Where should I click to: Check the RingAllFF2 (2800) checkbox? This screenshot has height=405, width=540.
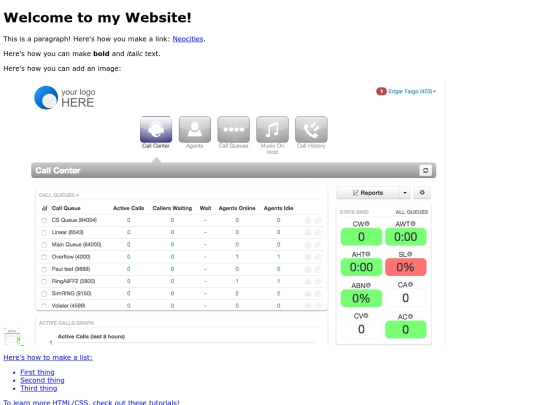click(44, 282)
